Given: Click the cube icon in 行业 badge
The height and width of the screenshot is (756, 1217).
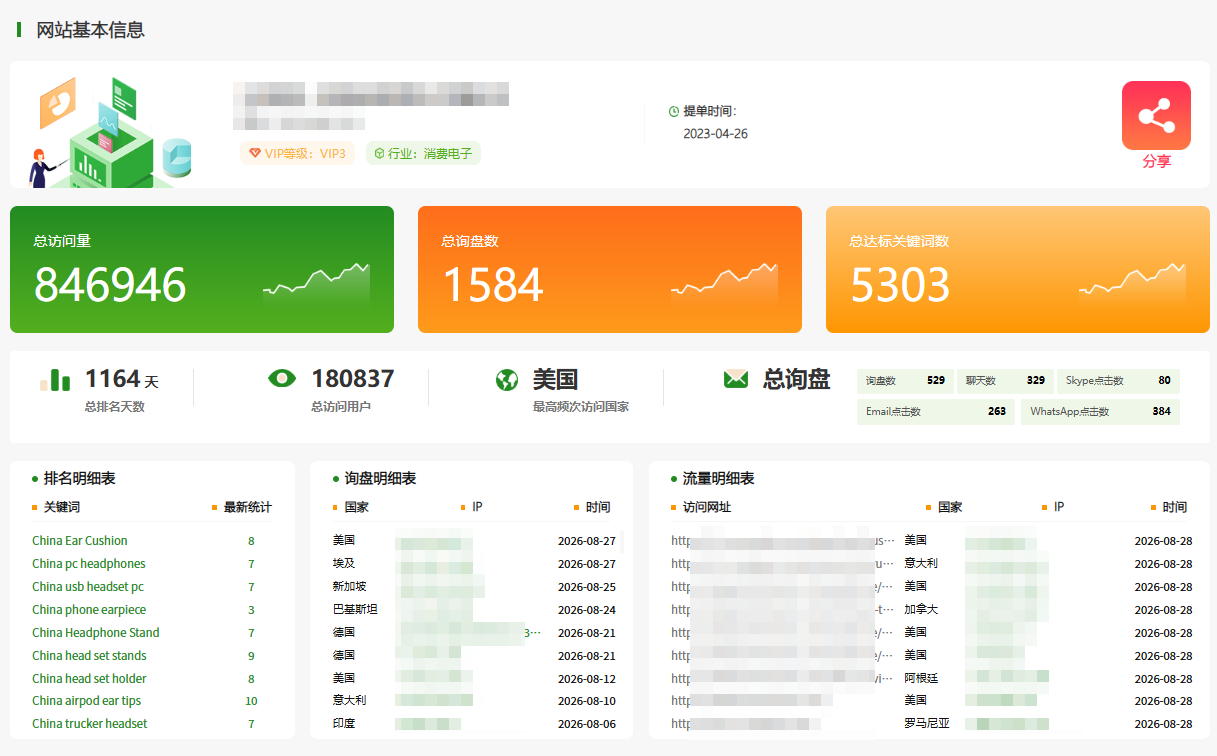Looking at the screenshot, I should click(380, 153).
